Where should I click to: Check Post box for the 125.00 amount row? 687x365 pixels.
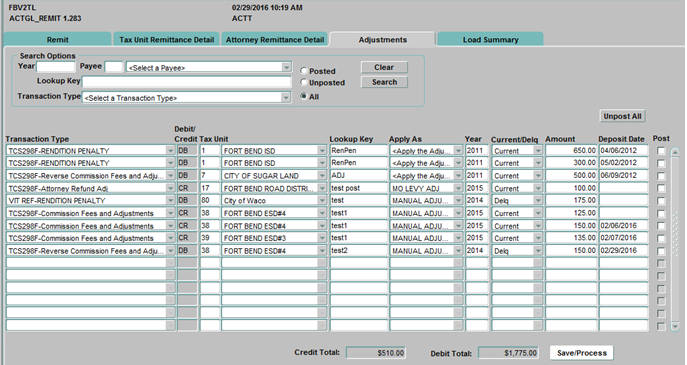pos(661,213)
